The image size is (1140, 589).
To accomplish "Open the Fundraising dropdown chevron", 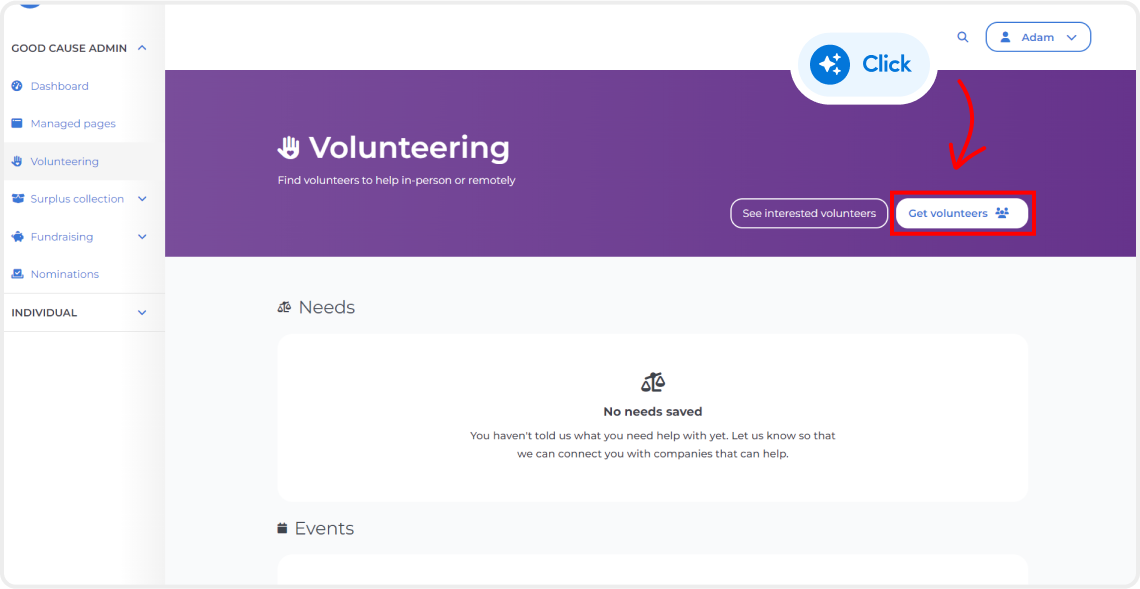I will (142, 236).
